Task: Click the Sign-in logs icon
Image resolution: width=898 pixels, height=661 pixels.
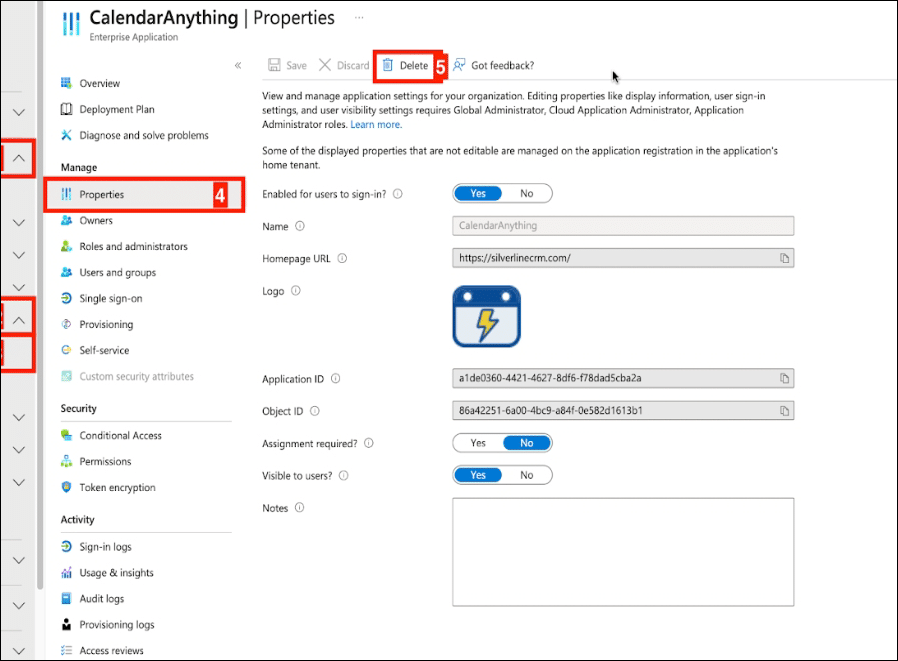Action: pos(66,546)
